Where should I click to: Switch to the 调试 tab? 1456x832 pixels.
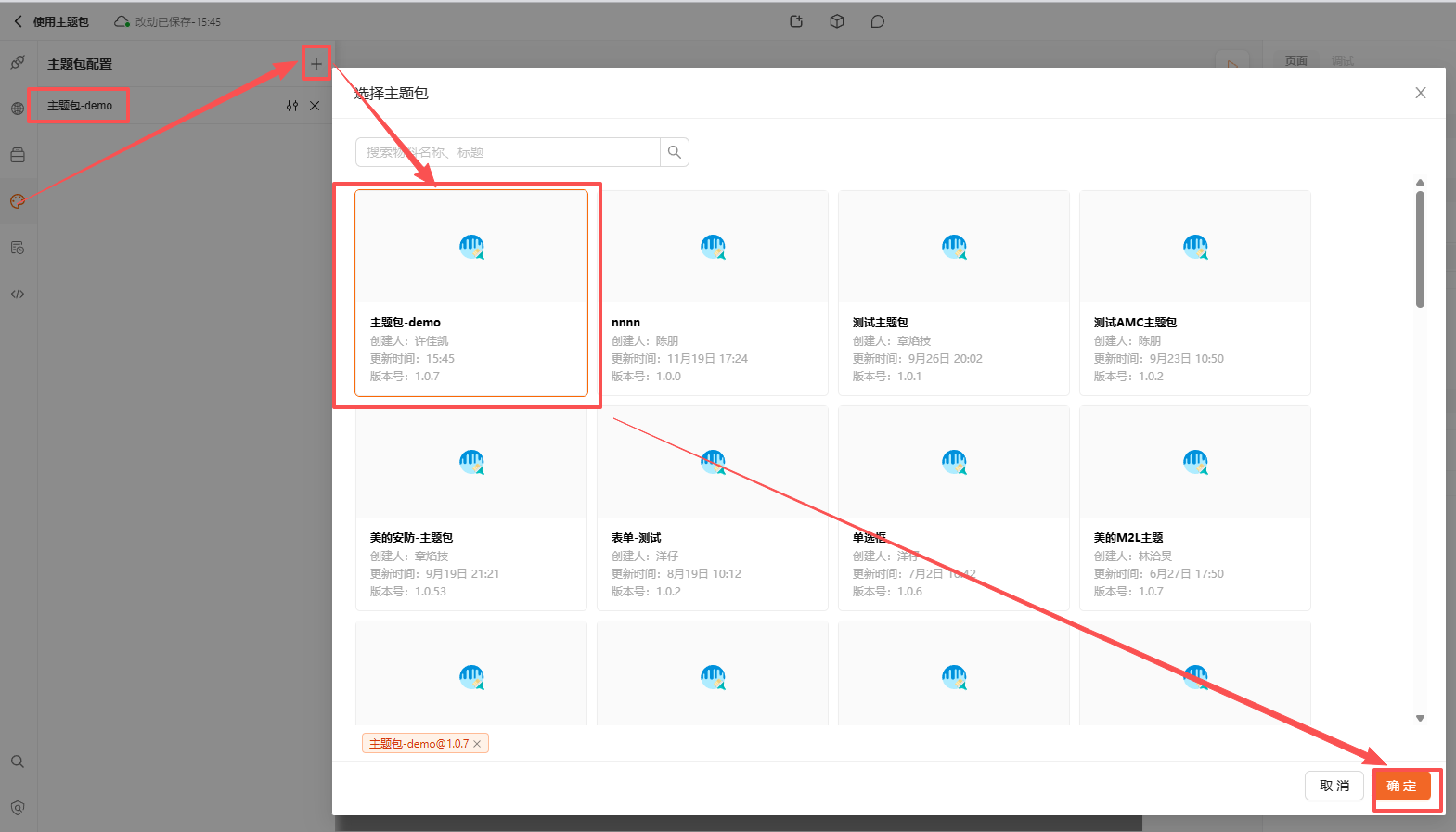coord(1342,61)
